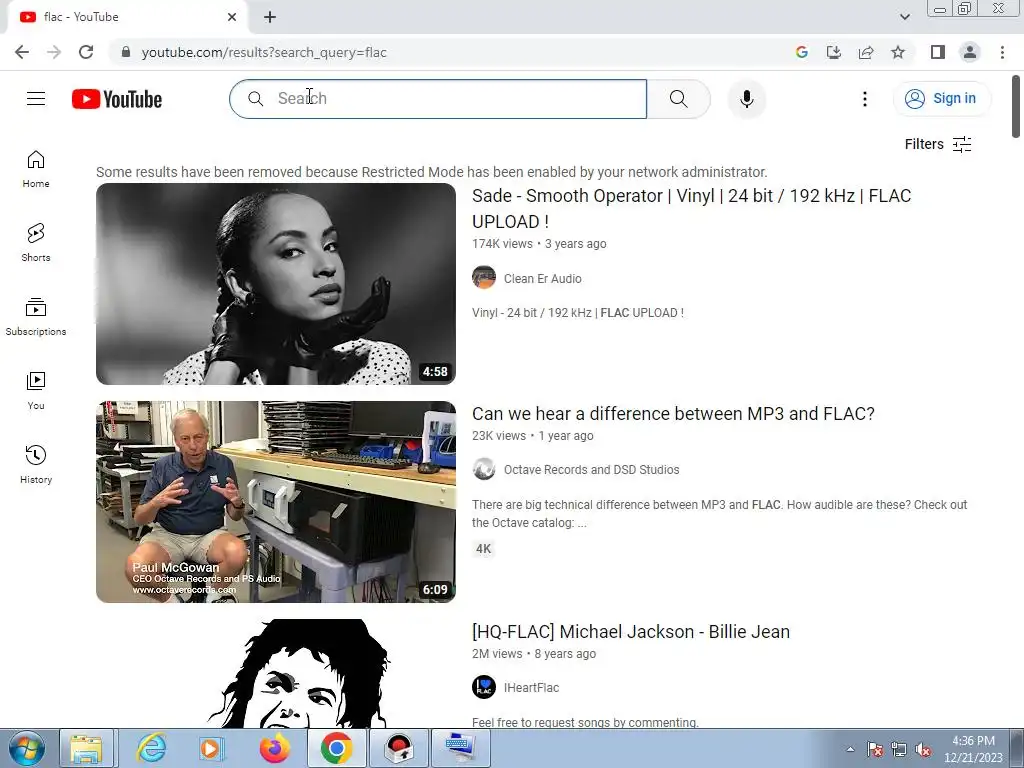Click the taskbar clock 4:36 PM

973,749
